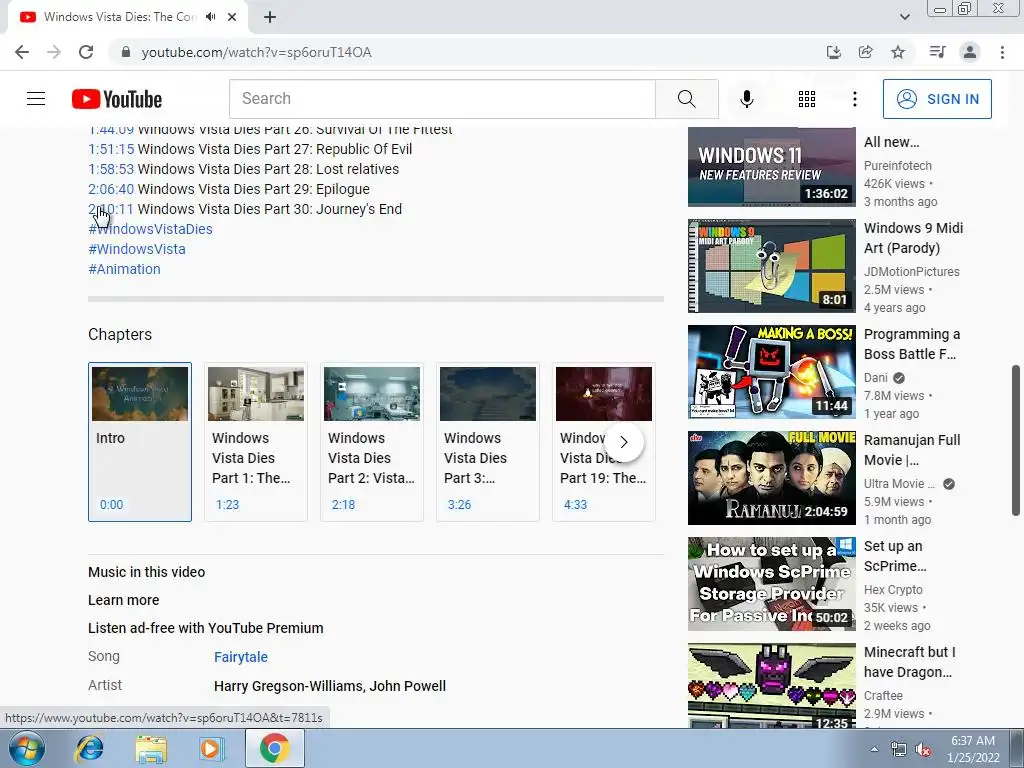Screen dimensions: 1024x768
Task: Focus the YouTube Search box
Action: click(442, 99)
